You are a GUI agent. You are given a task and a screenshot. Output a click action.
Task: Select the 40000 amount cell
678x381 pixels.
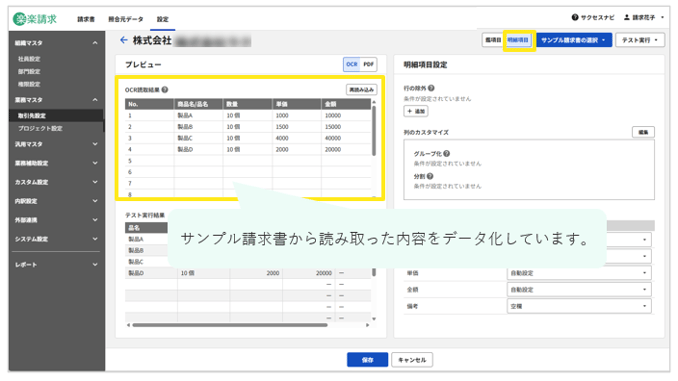click(x=346, y=138)
